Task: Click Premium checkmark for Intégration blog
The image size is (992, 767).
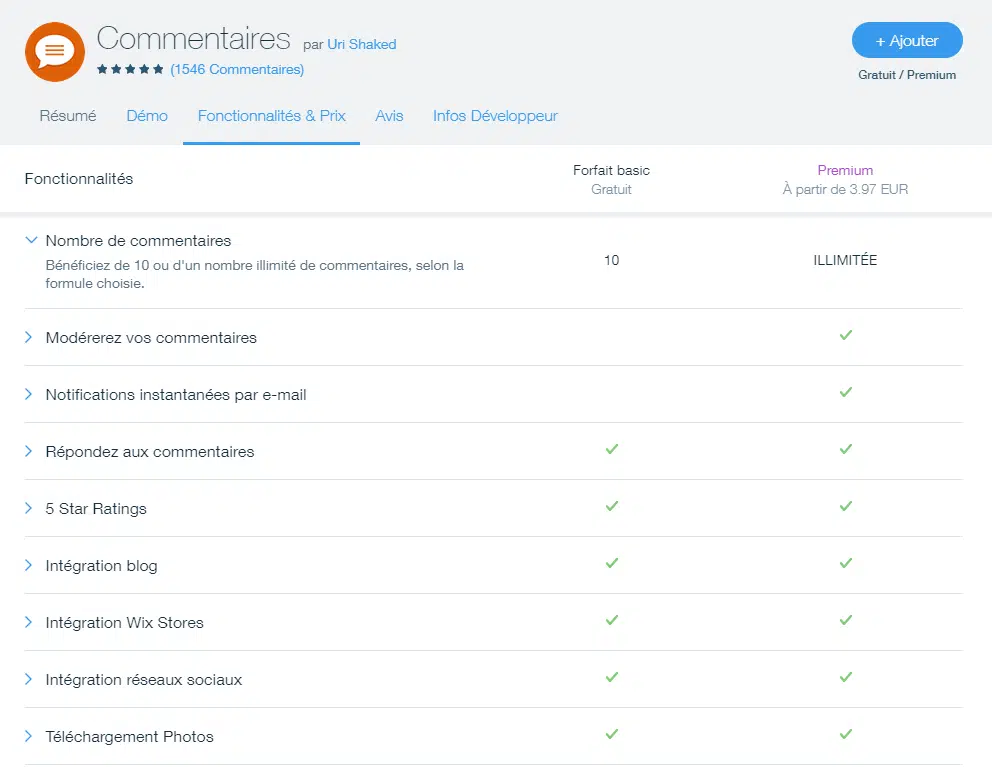Action: click(x=846, y=563)
